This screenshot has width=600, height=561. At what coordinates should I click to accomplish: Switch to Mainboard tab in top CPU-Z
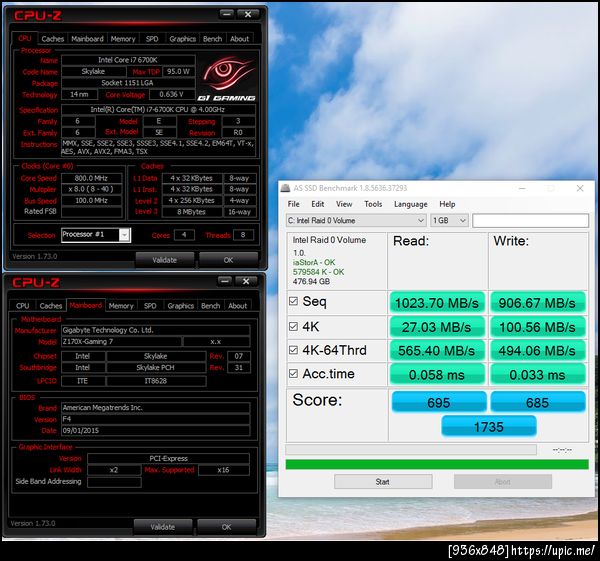87,39
